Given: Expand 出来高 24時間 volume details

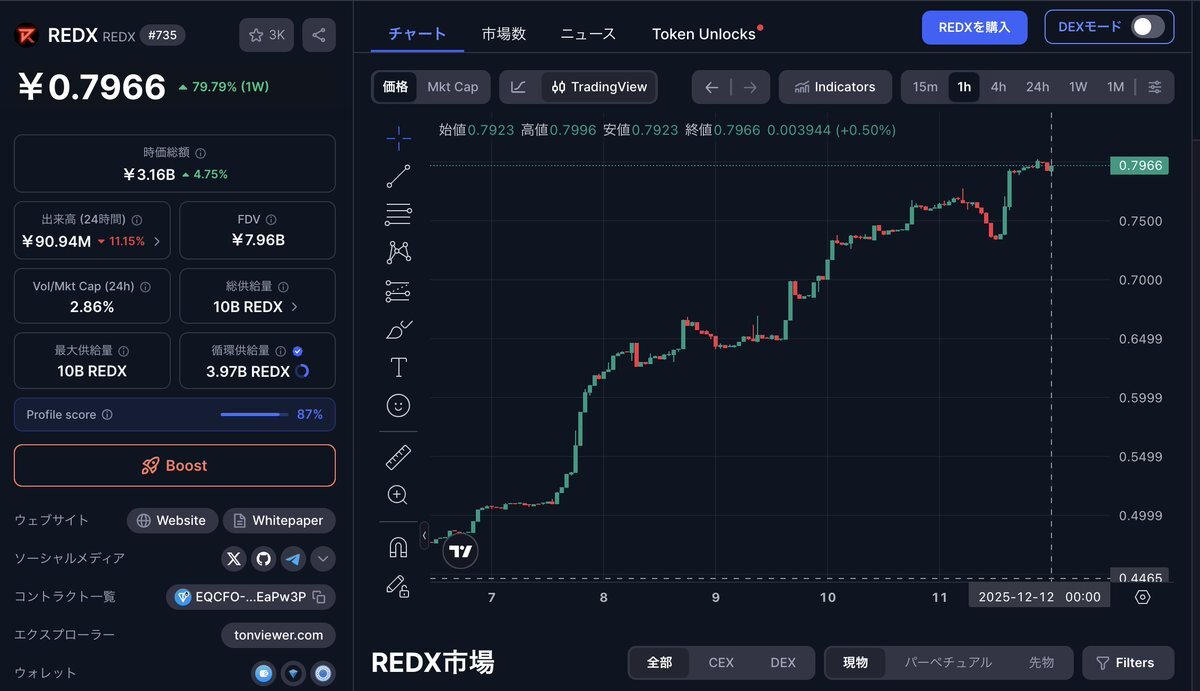Looking at the screenshot, I should (156, 241).
